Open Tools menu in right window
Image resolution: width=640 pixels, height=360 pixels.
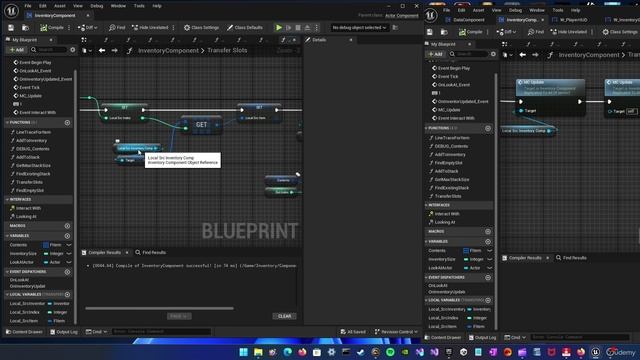558,10
